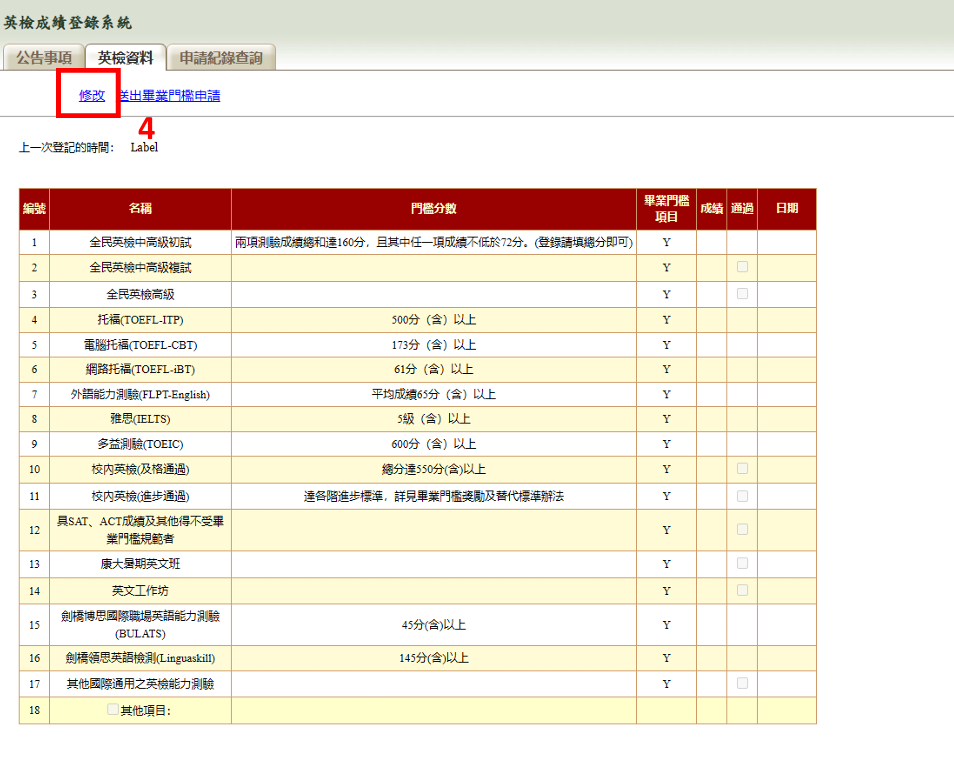Select the 托福(TOEFL-ITP) name cell
The image size is (954, 759).
click(140, 320)
